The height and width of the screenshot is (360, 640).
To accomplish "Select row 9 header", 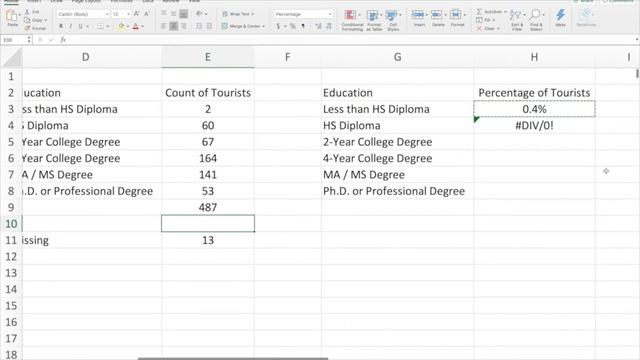I will click(x=11, y=207).
